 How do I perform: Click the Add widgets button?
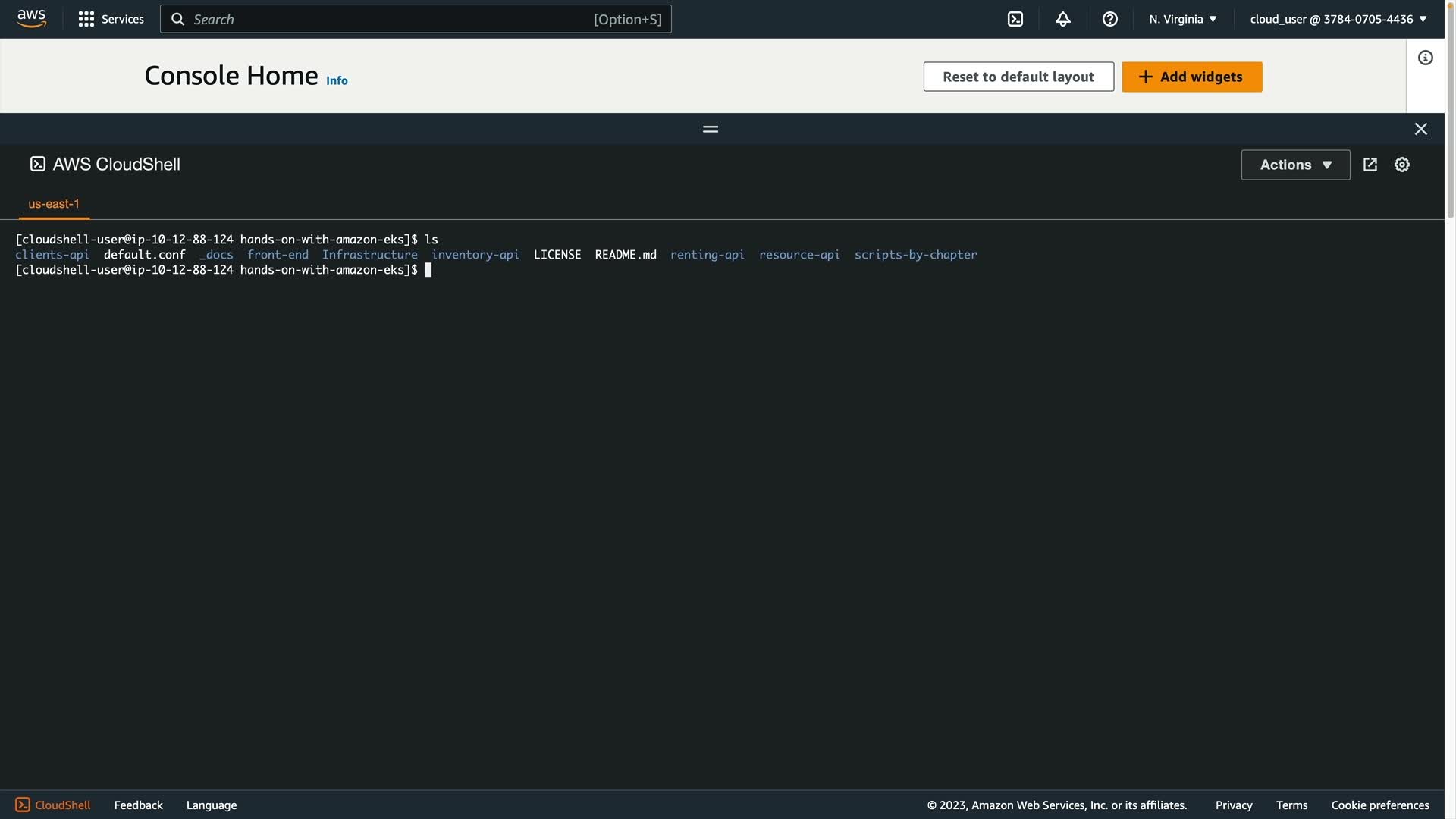[x=1191, y=77]
